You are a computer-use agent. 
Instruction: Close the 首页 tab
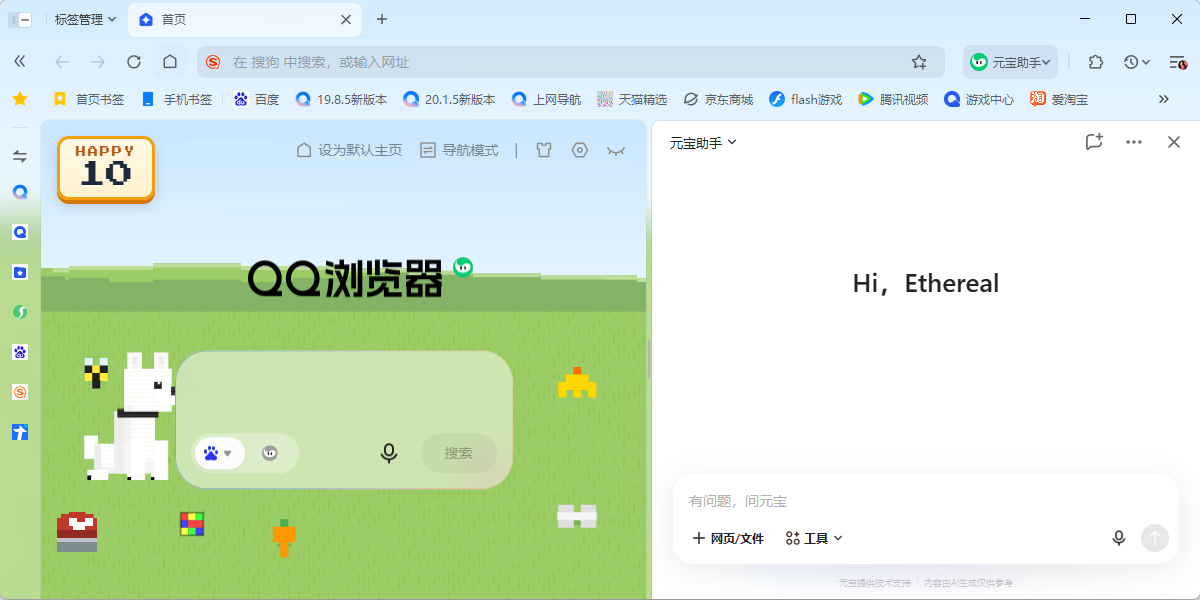(347, 19)
